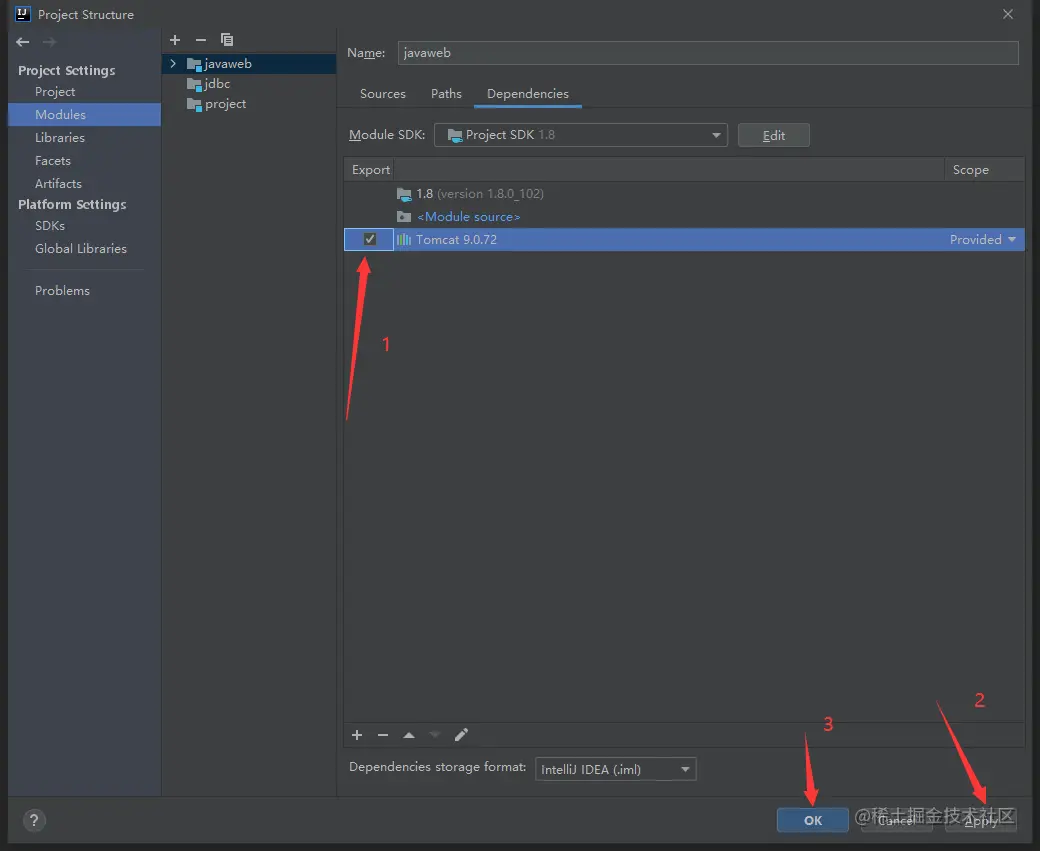Open the Problems section
The height and width of the screenshot is (851, 1040).
click(x=62, y=291)
